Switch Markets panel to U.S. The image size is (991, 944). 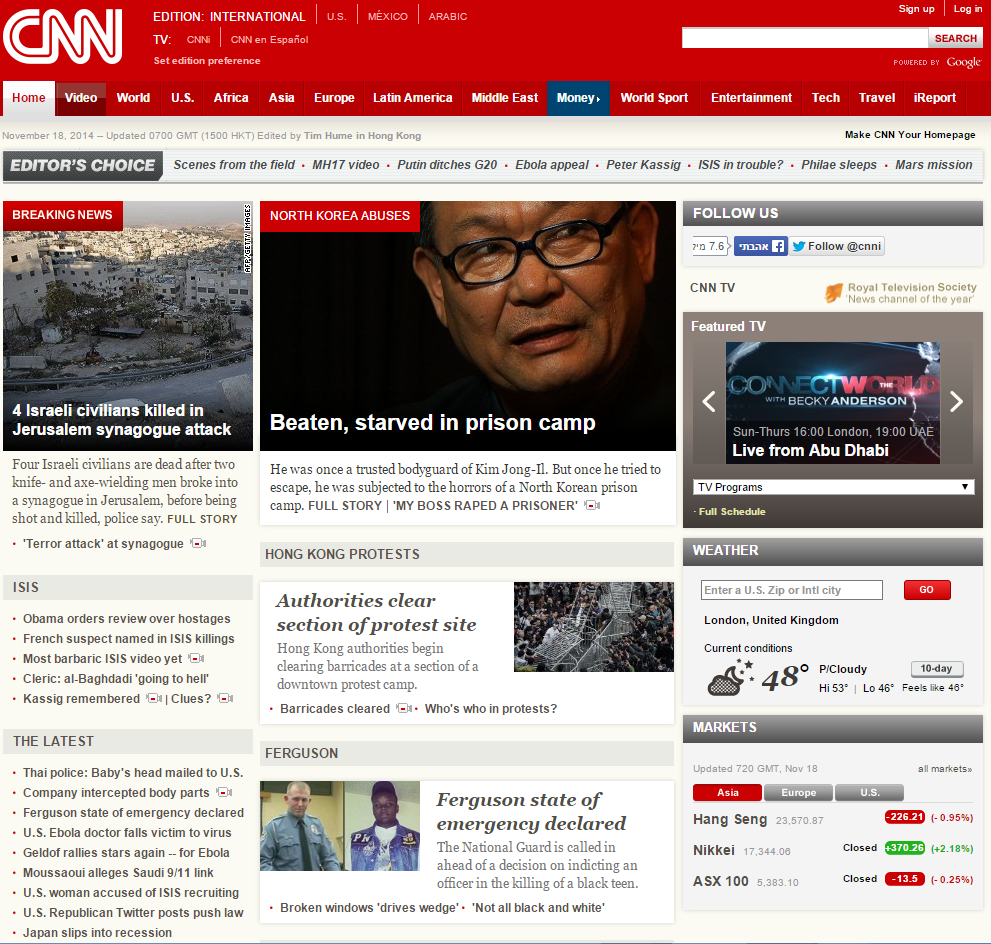869,792
